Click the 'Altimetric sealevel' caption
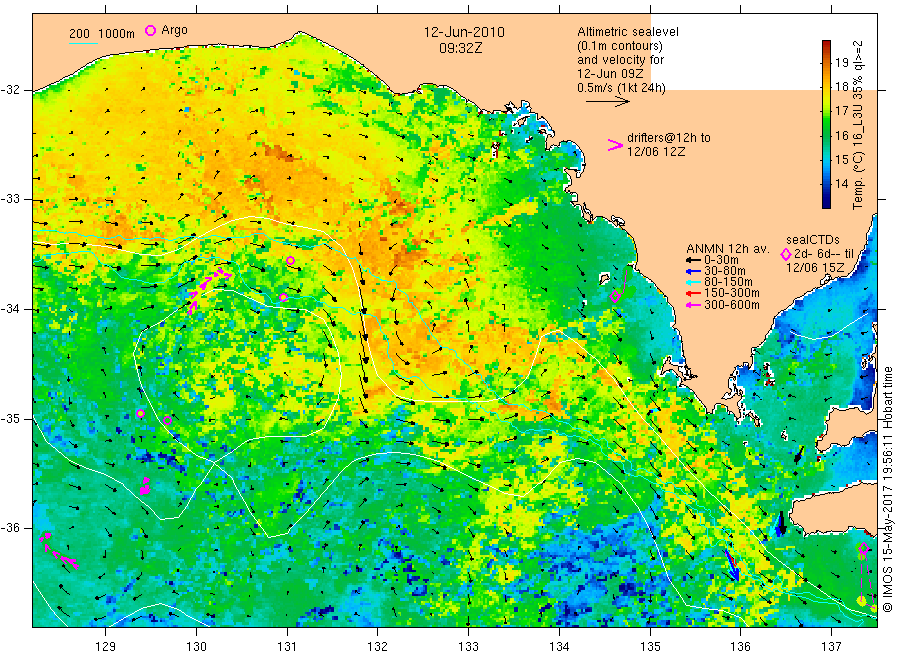The height and width of the screenshot is (660, 900). (628, 32)
